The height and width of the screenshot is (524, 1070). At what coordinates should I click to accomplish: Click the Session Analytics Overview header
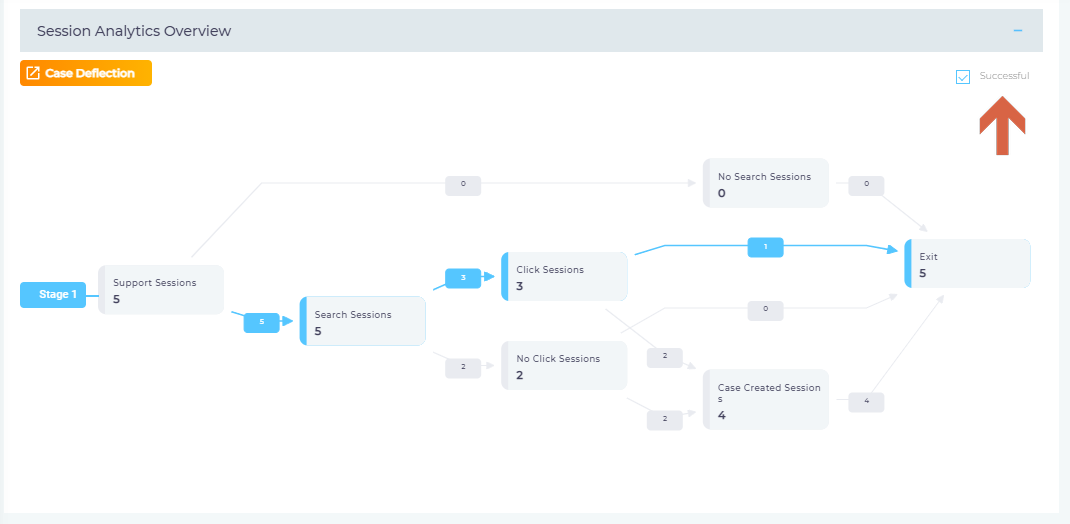tap(134, 31)
